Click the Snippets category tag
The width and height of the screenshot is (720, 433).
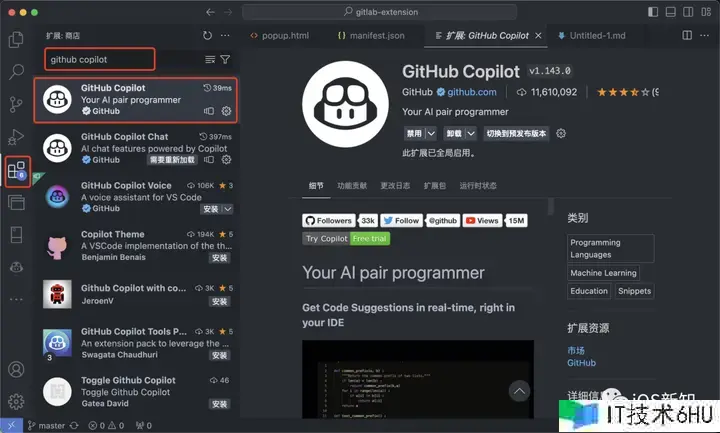click(x=634, y=291)
